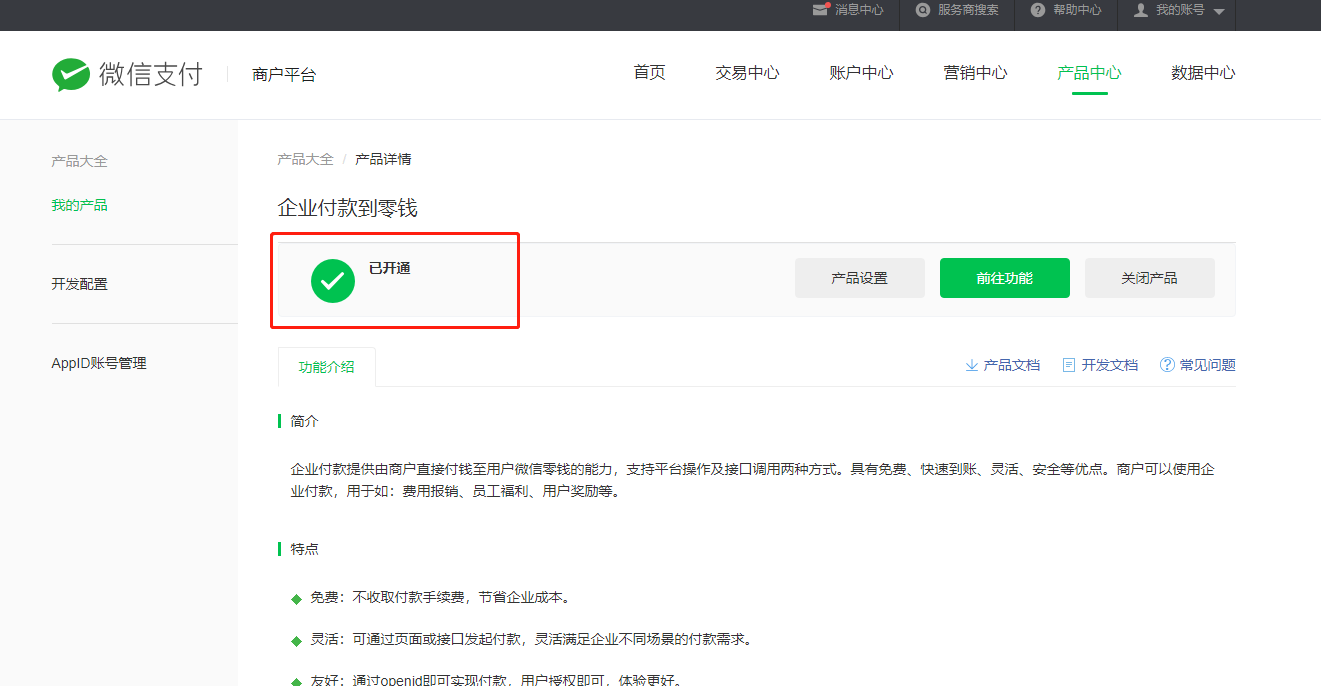Select the 功能介绍 tab
This screenshot has height=686, width=1321.
(x=326, y=367)
